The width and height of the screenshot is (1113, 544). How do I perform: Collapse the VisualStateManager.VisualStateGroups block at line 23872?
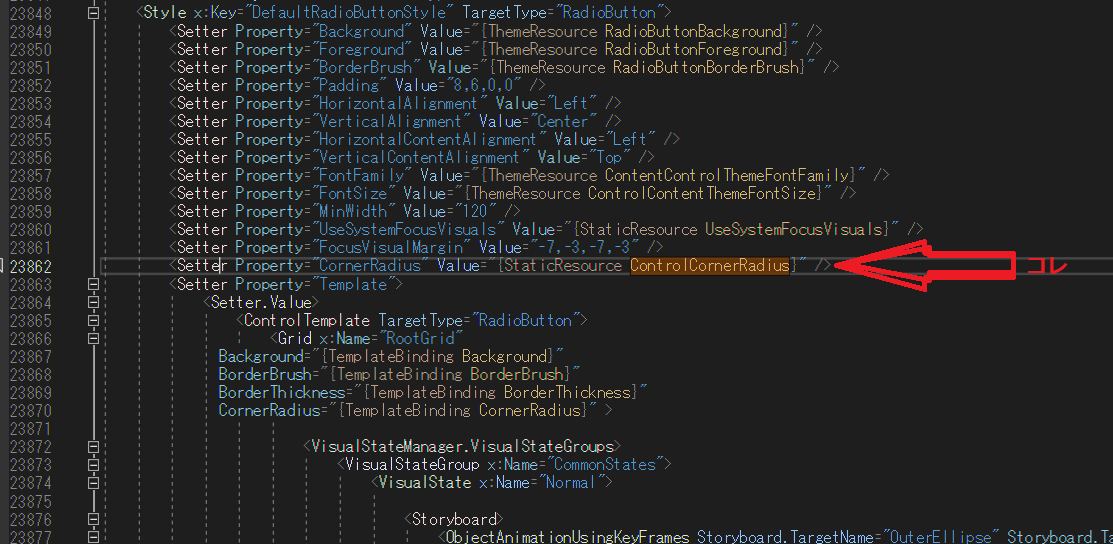(x=92, y=447)
